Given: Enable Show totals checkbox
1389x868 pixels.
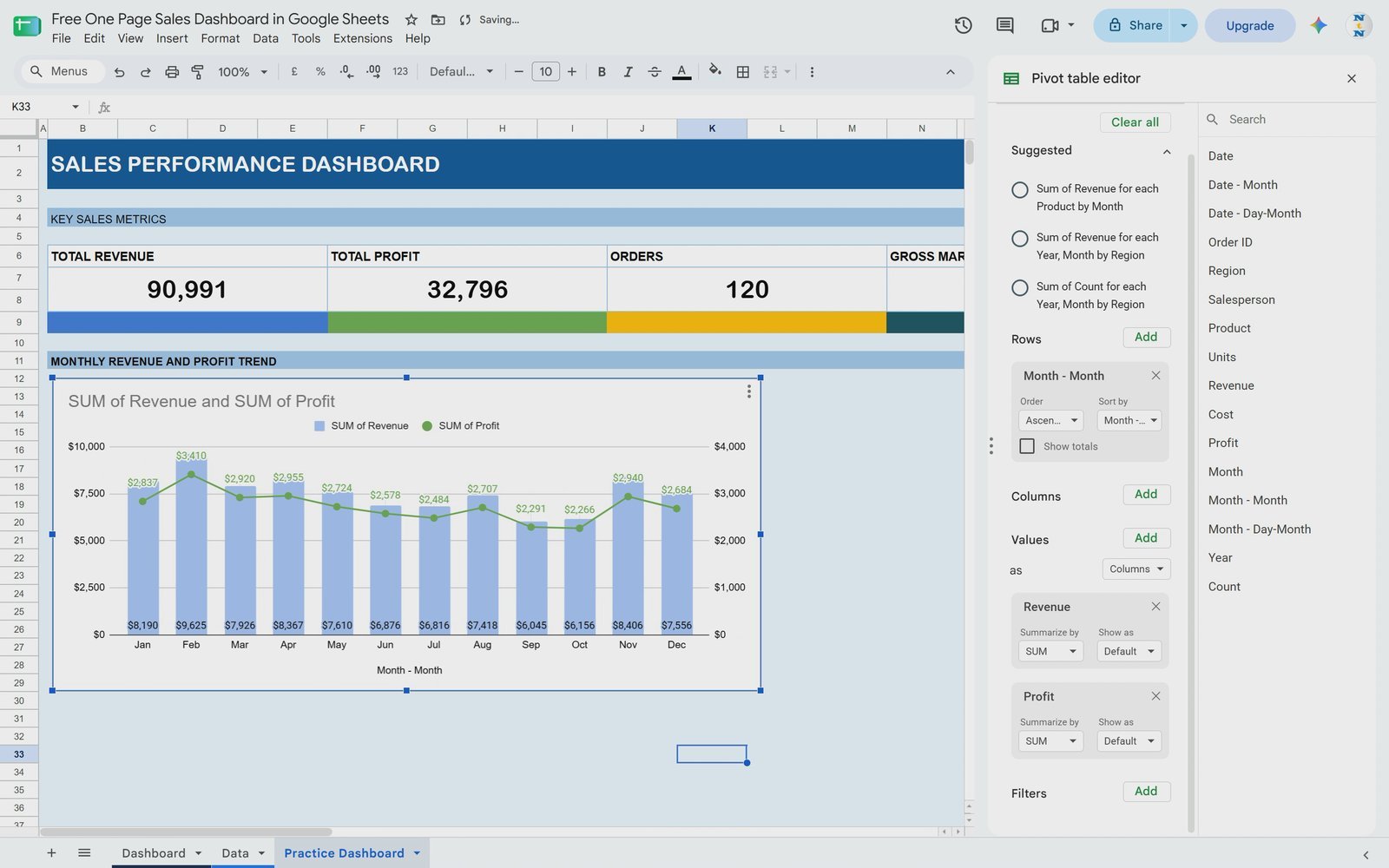Looking at the screenshot, I should [1027, 446].
